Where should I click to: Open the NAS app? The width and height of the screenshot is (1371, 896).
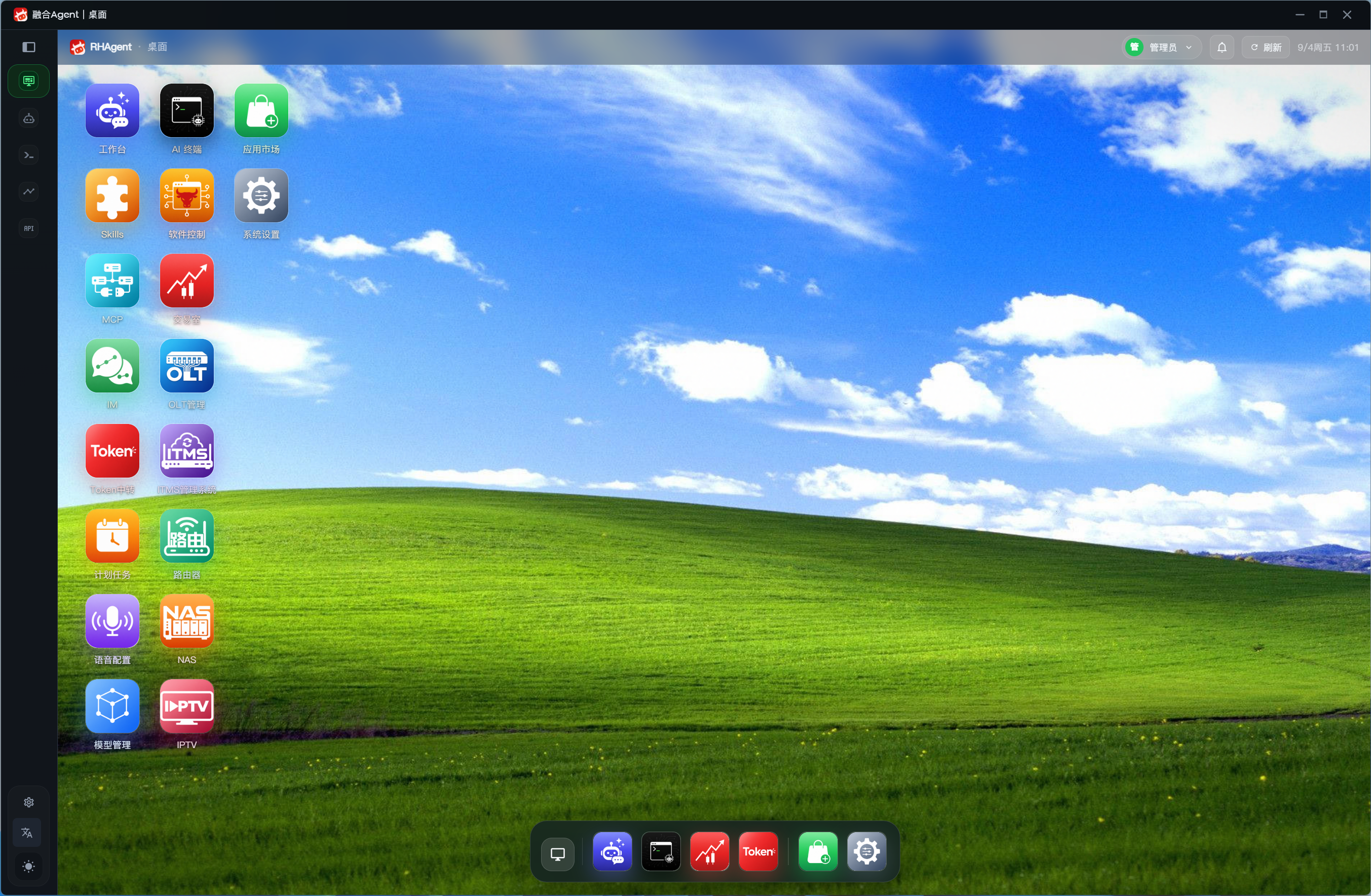pyautogui.click(x=186, y=621)
